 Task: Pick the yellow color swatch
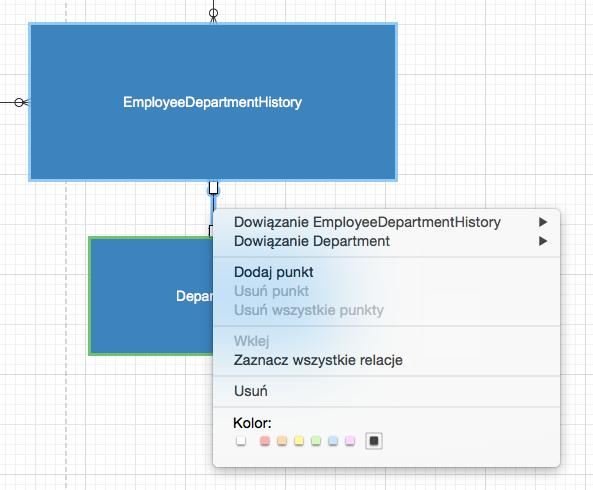click(299, 441)
